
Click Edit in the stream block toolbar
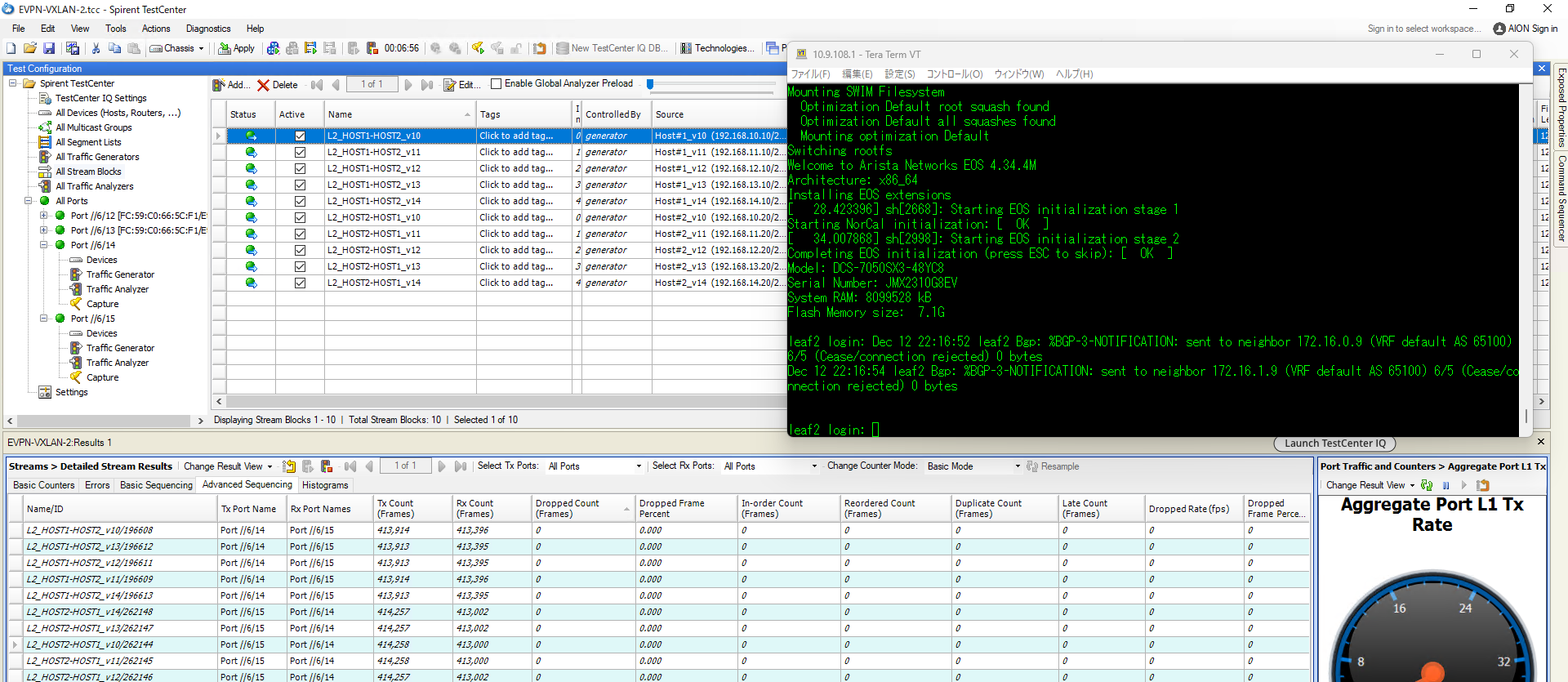click(x=461, y=85)
